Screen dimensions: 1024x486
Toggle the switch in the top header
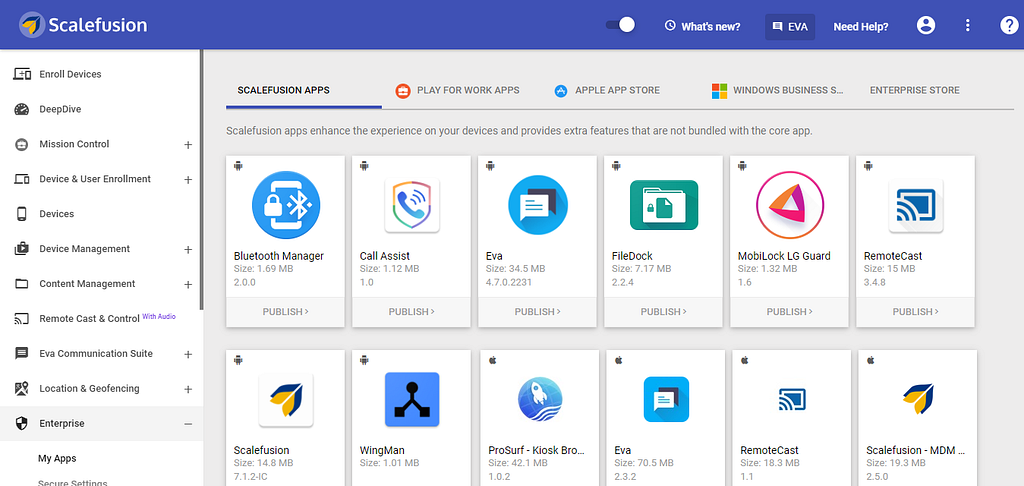pyautogui.click(x=620, y=25)
